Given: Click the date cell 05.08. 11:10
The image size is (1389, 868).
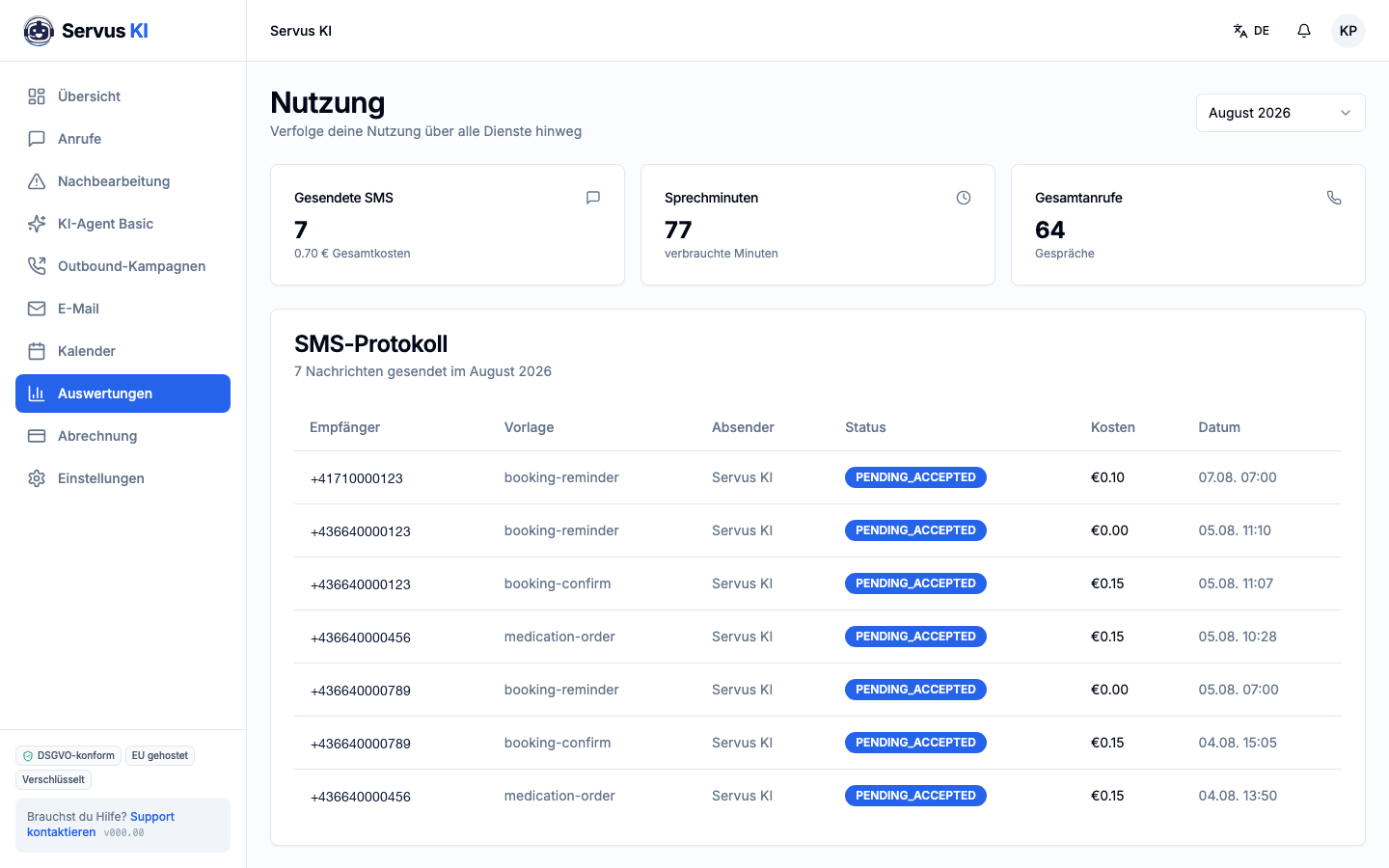Looking at the screenshot, I should click(1235, 530).
